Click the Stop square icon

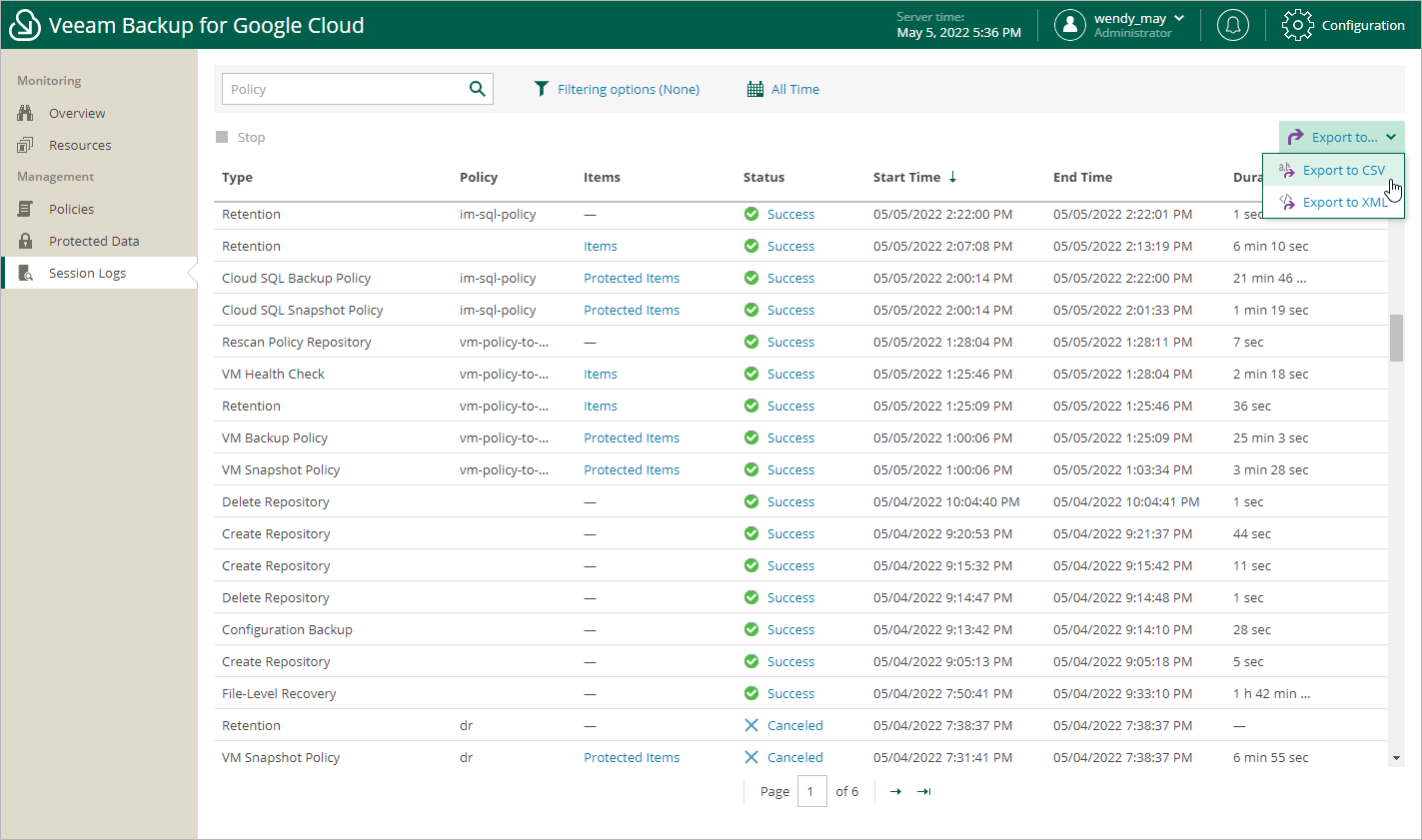(222, 137)
